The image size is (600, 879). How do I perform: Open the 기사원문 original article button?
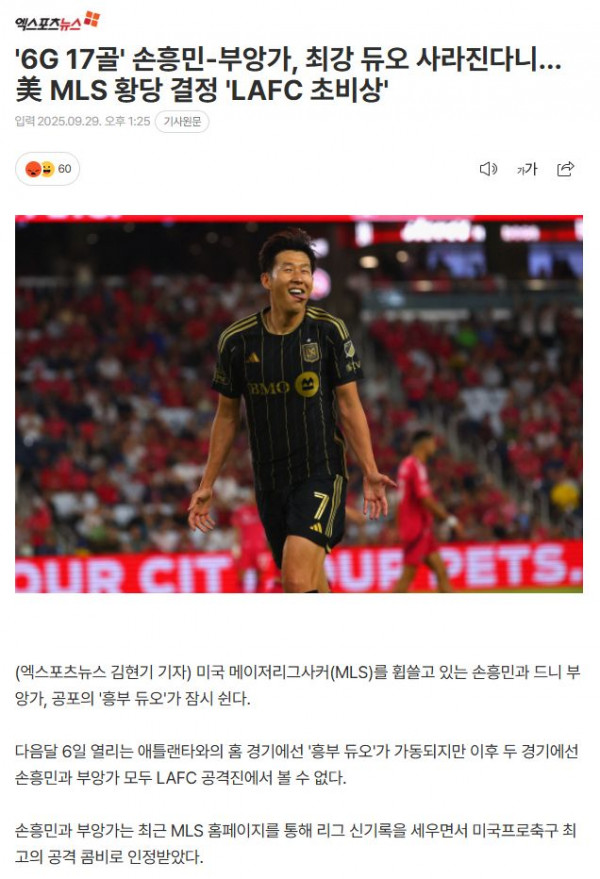point(182,122)
